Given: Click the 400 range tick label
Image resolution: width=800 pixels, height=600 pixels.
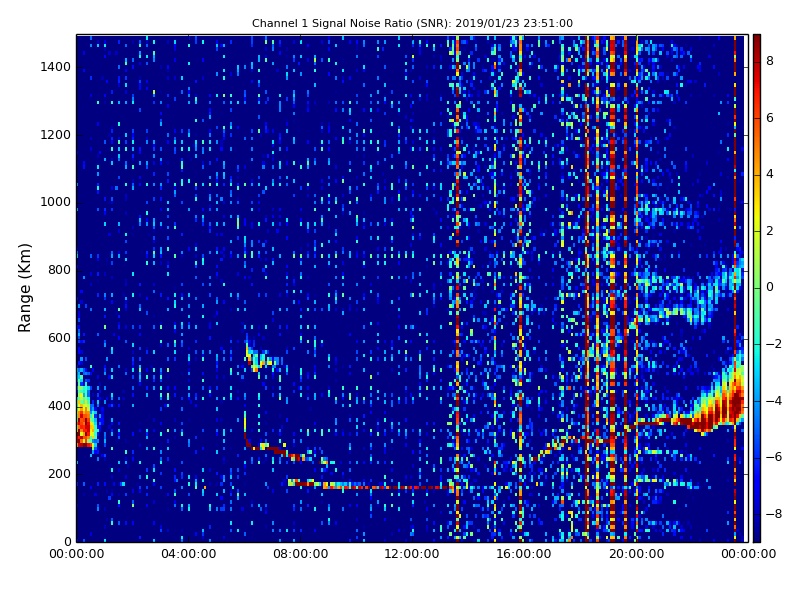Looking at the screenshot, I should pos(59,406).
